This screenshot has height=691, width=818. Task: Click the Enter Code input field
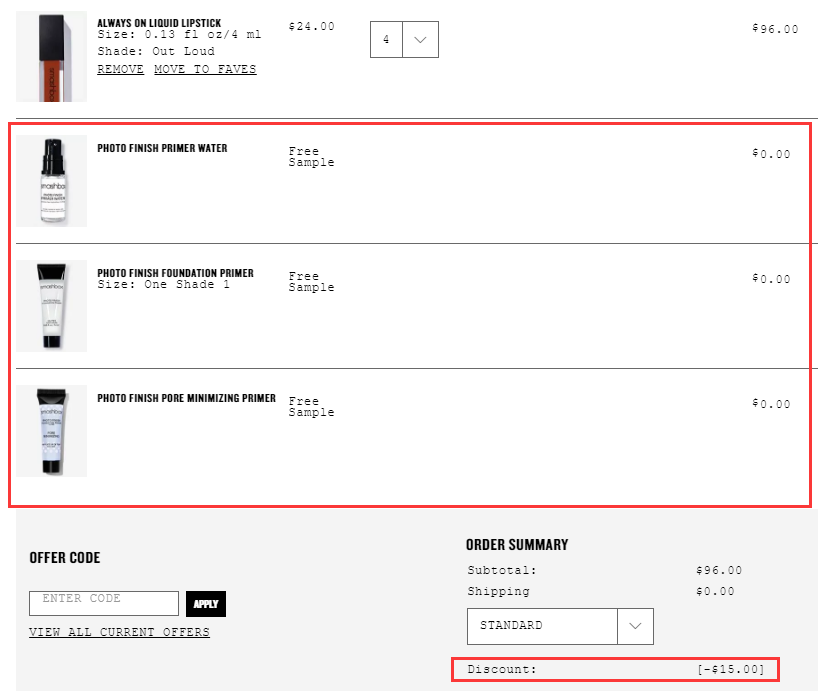(104, 603)
